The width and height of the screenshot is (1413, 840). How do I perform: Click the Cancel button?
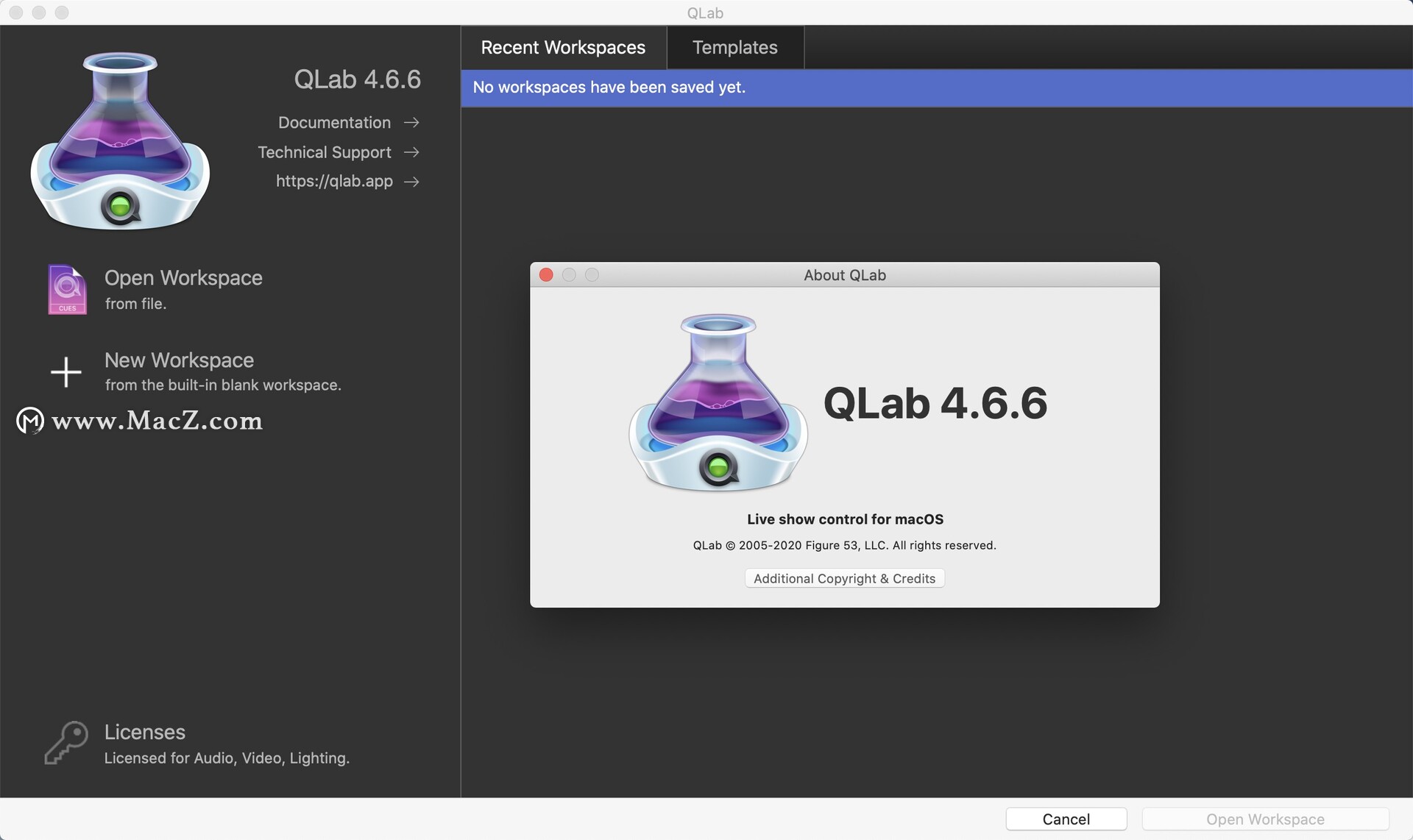pos(1066,819)
